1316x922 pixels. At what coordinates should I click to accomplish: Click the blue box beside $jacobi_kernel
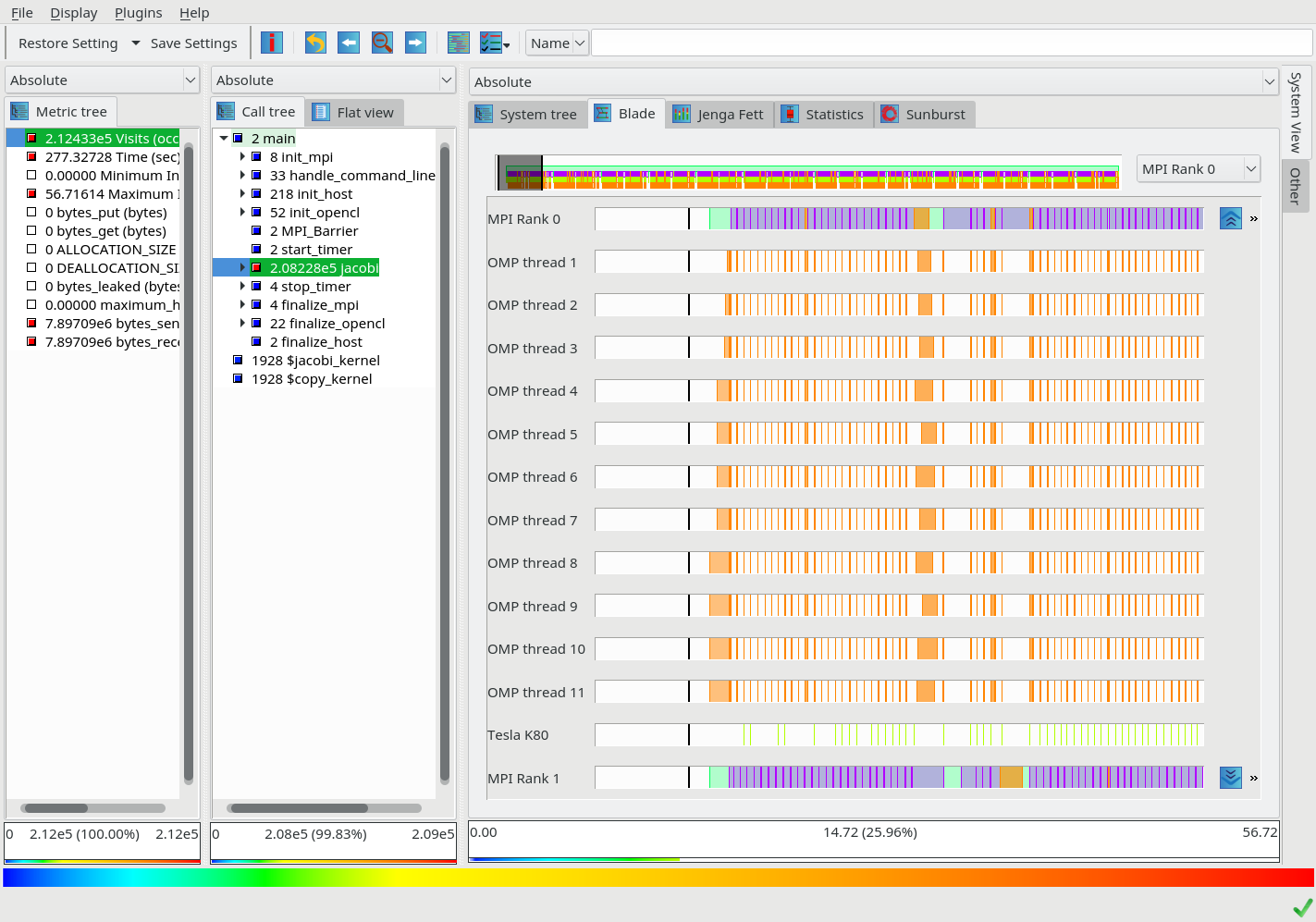coord(238,360)
